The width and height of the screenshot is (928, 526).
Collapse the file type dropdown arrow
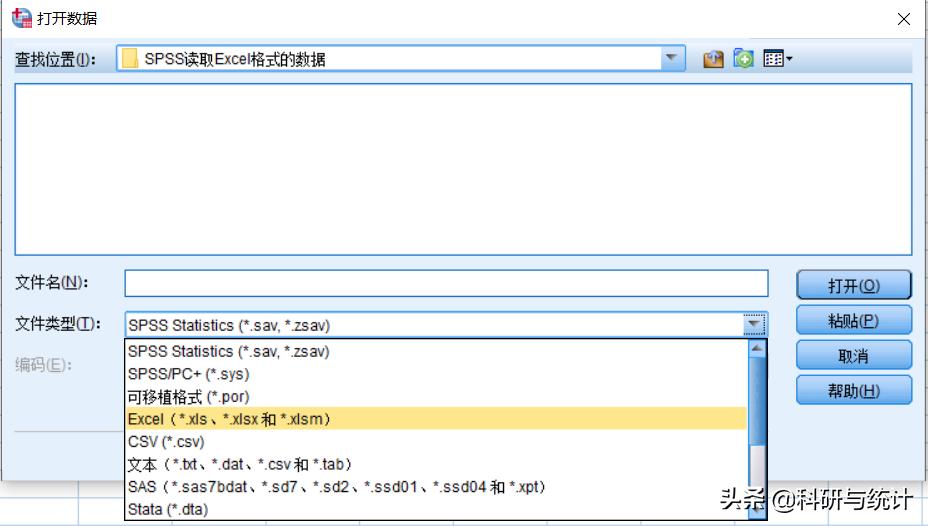tap(755, 324)
